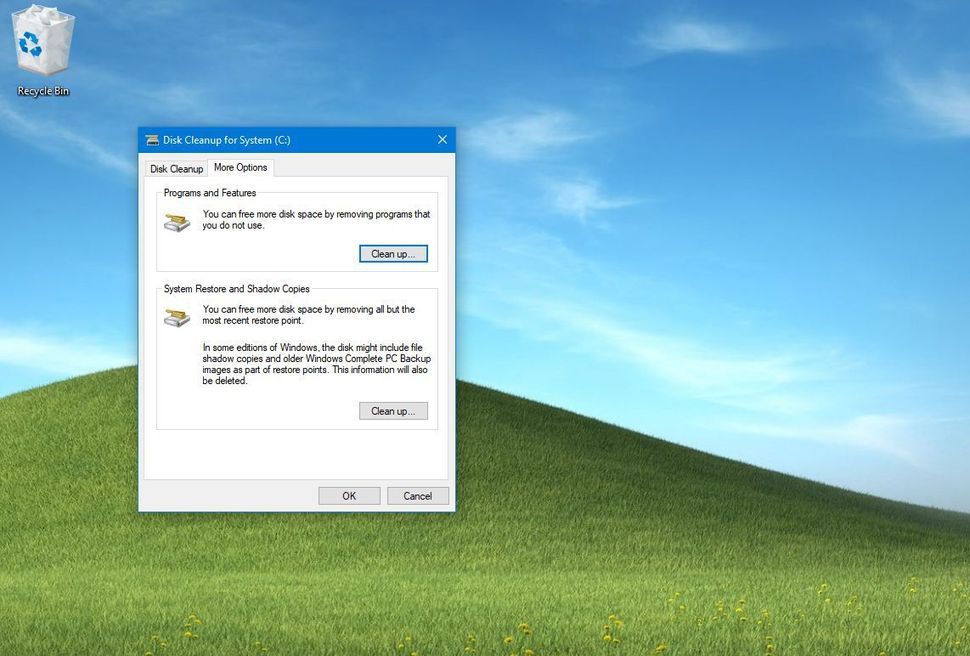Screen dimensions: 970x656
Task: Switch to the Disk Cleanup tab
Action: [x=176, y=168]
